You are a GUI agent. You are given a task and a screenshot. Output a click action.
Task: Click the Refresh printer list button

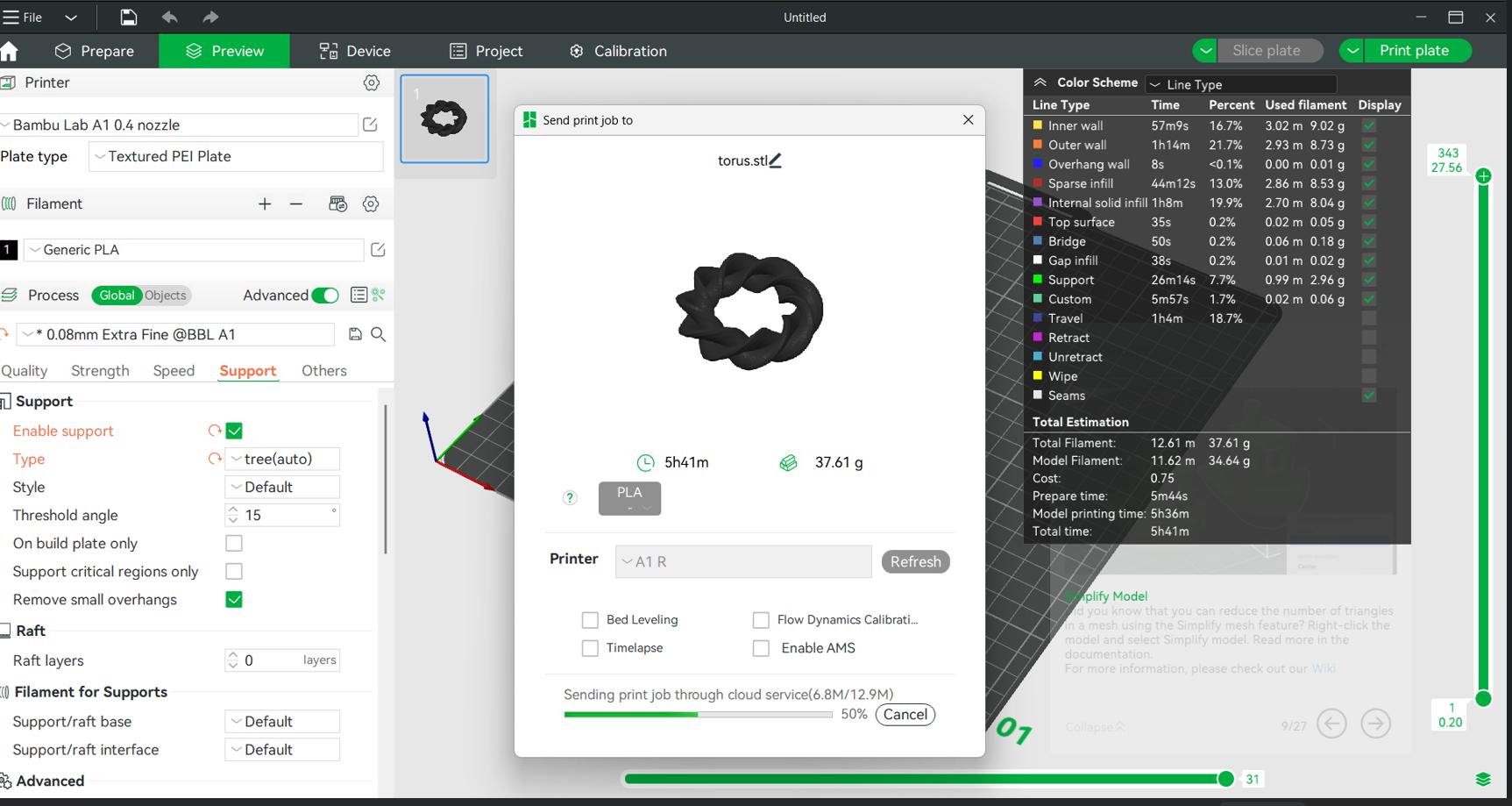(x=916, y=561)
